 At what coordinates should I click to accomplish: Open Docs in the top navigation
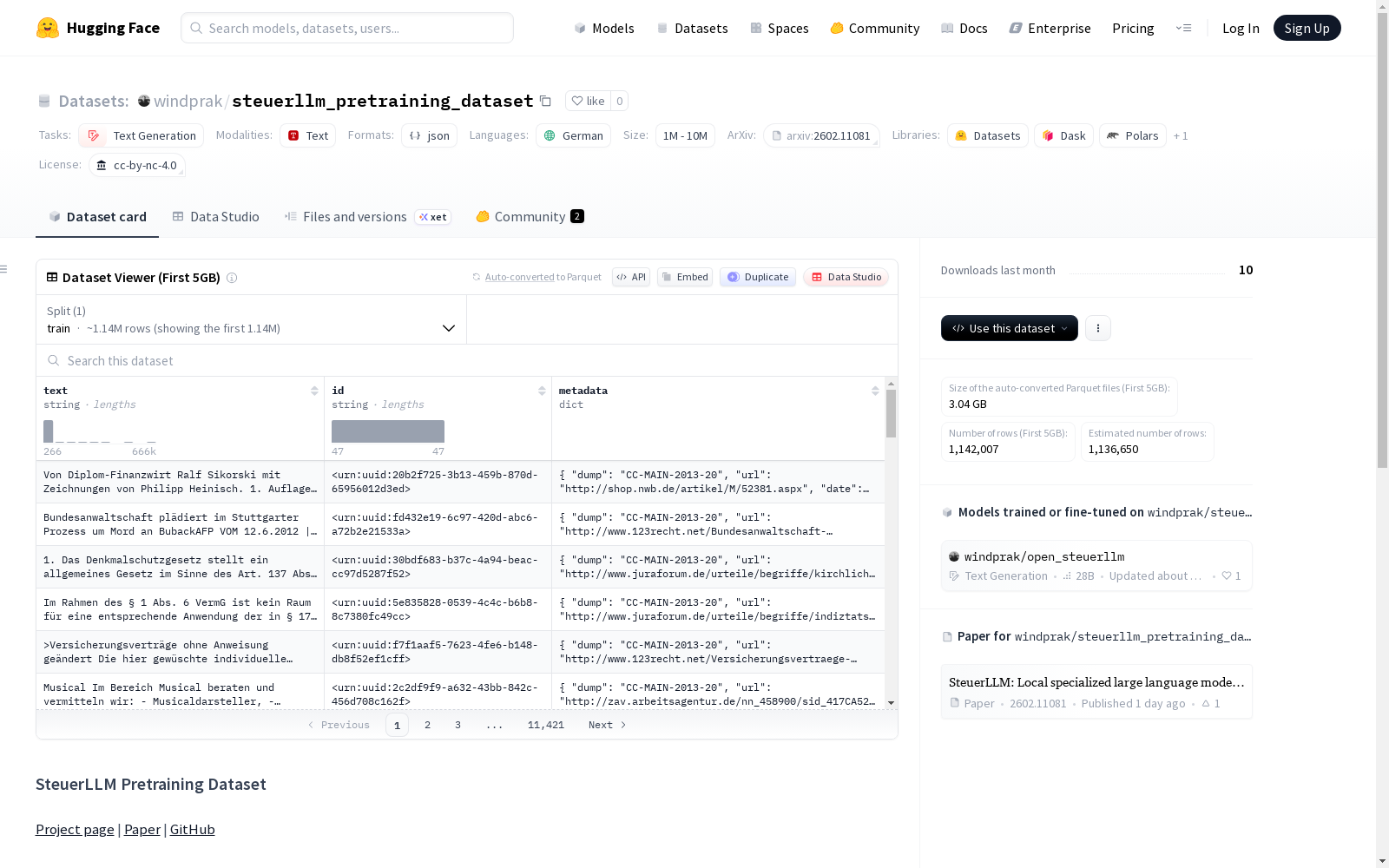click(964, 28)
